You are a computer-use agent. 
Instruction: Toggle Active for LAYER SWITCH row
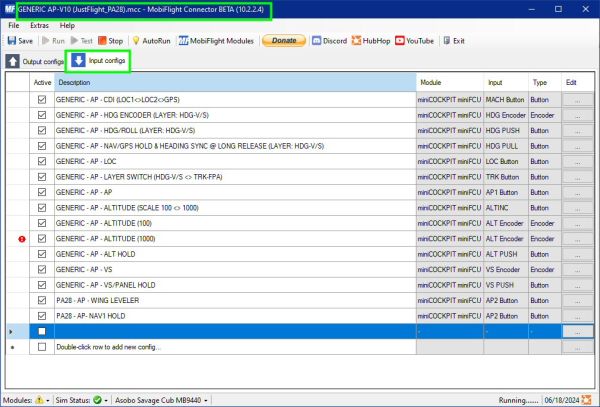(42, 177)
